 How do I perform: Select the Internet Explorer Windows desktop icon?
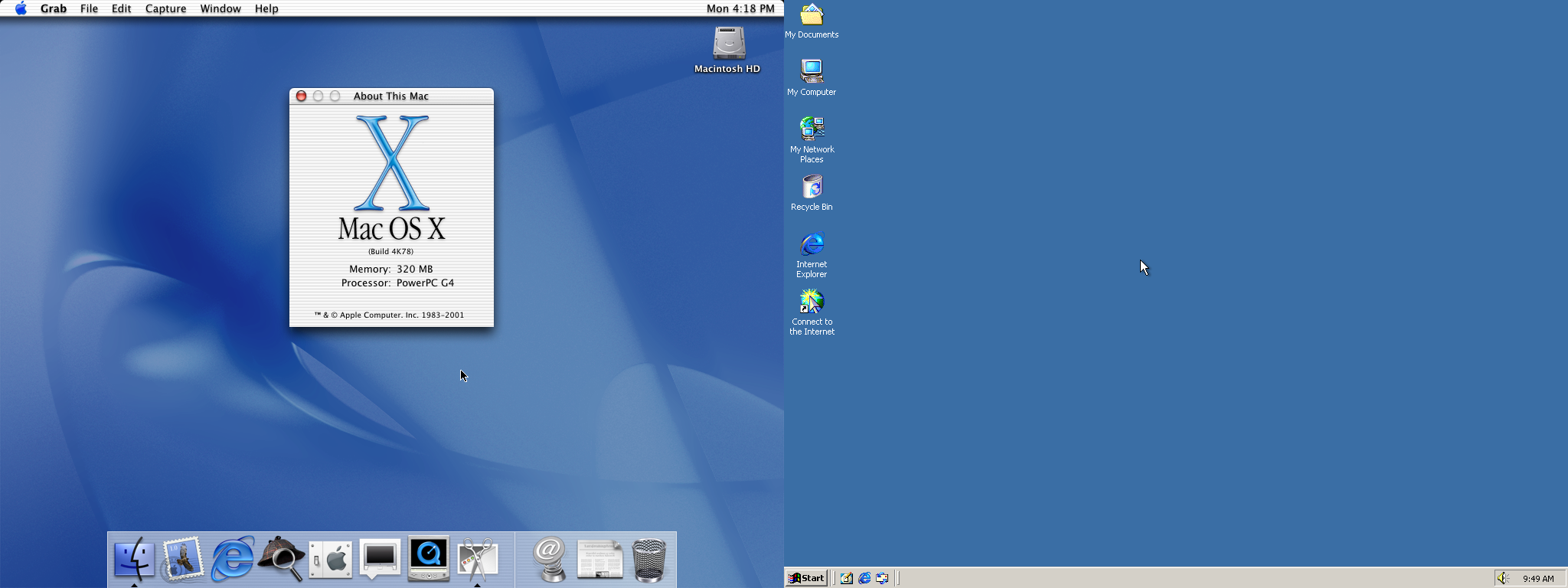812,256
